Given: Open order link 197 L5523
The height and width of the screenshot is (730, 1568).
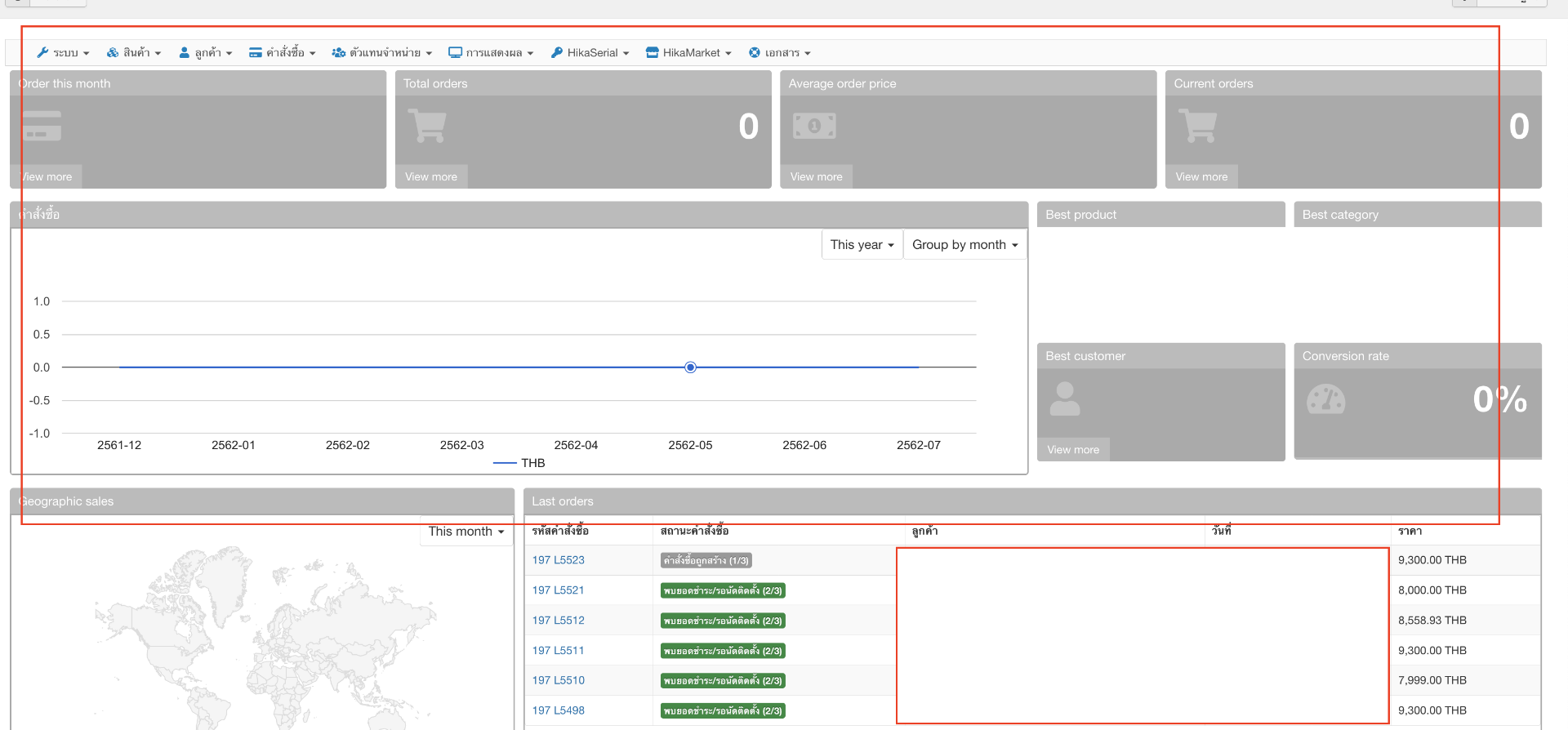Looking at the screenshot, I should click(x=559, y=560).
